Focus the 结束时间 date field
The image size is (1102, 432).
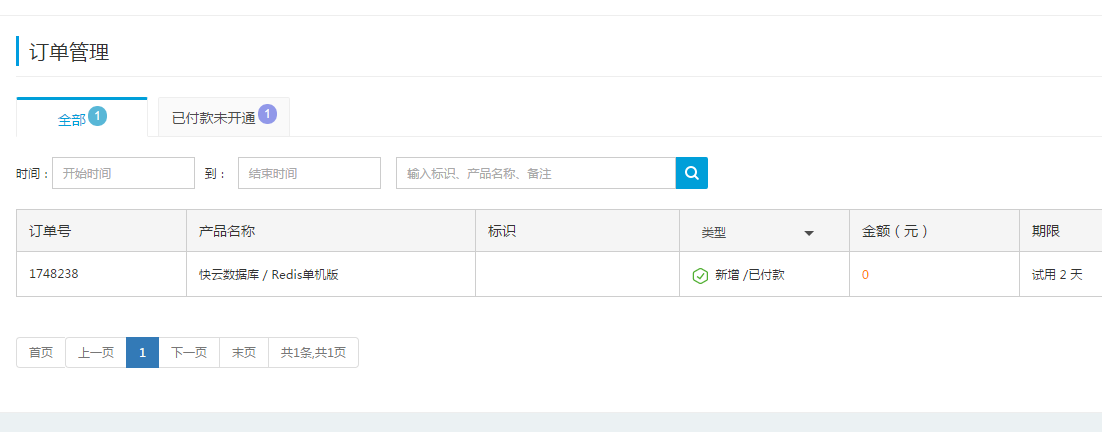tap(309, 173)
